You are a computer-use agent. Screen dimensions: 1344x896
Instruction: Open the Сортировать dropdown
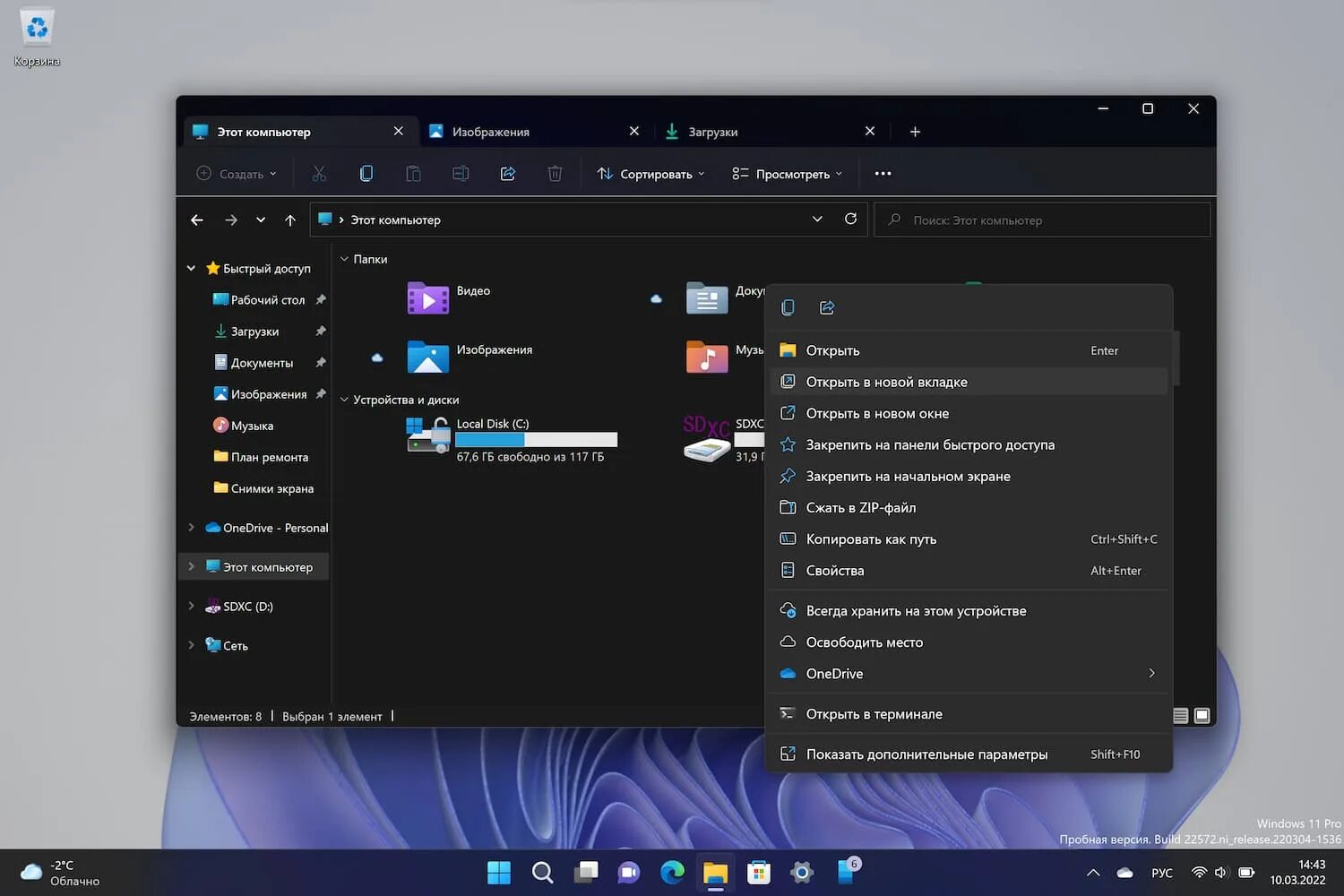[650, 173]
